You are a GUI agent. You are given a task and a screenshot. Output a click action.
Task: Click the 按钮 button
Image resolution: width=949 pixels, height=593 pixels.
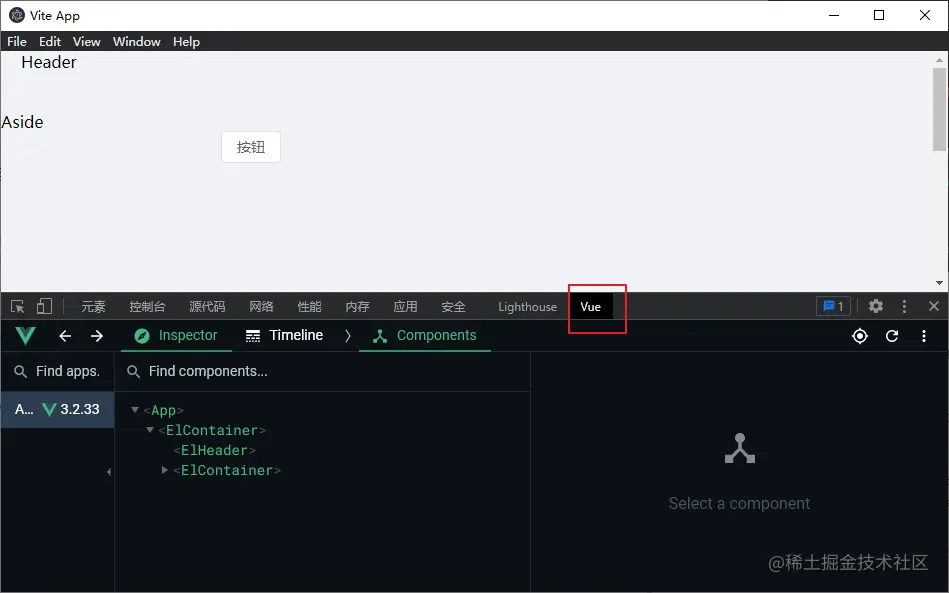coord(251,147)
